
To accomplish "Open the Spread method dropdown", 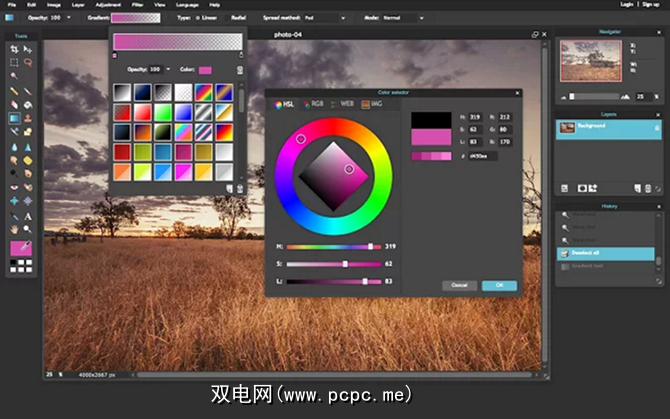I will click(x=343, y=18).
